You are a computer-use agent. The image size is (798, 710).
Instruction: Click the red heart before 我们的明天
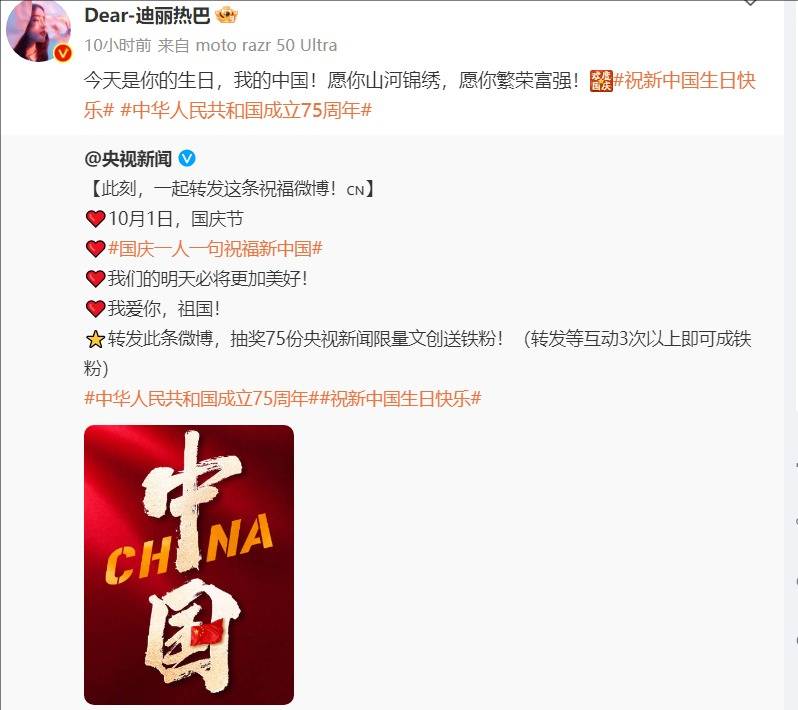click(95, 278)
